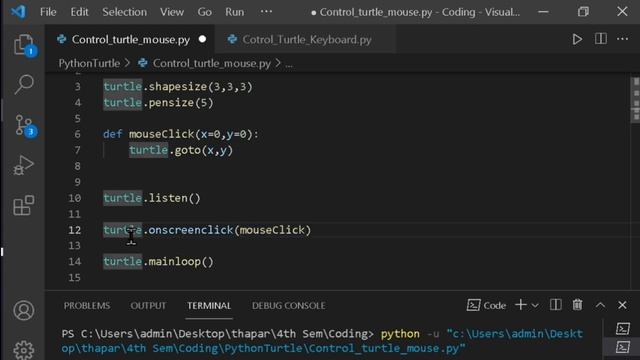Open the launch profile dropdown arrow

tap(535, 305)
